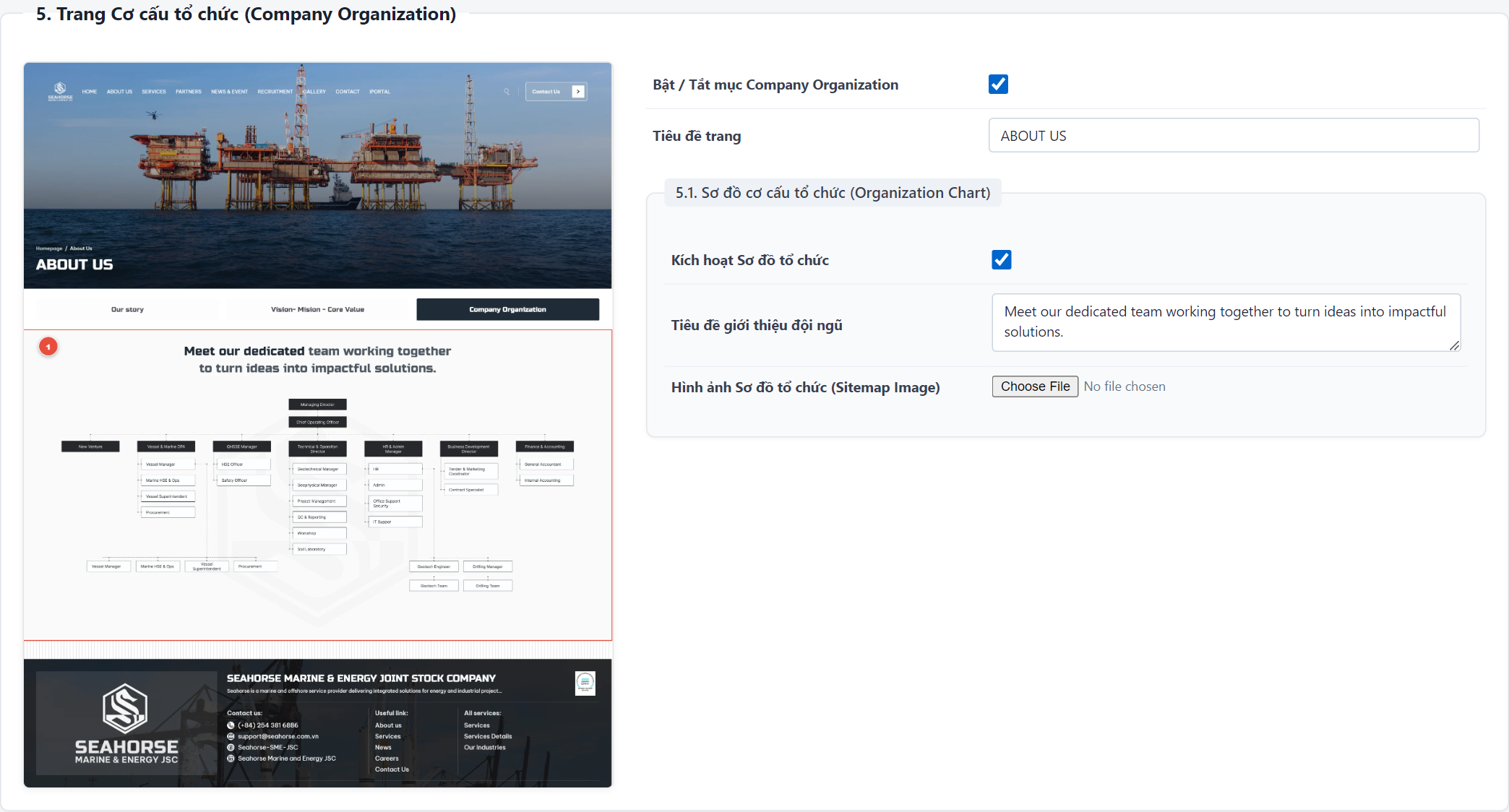Click the team introduction title textarea
The height and width of the screenshot is (812, 1509).
[x=1226, y=322]
